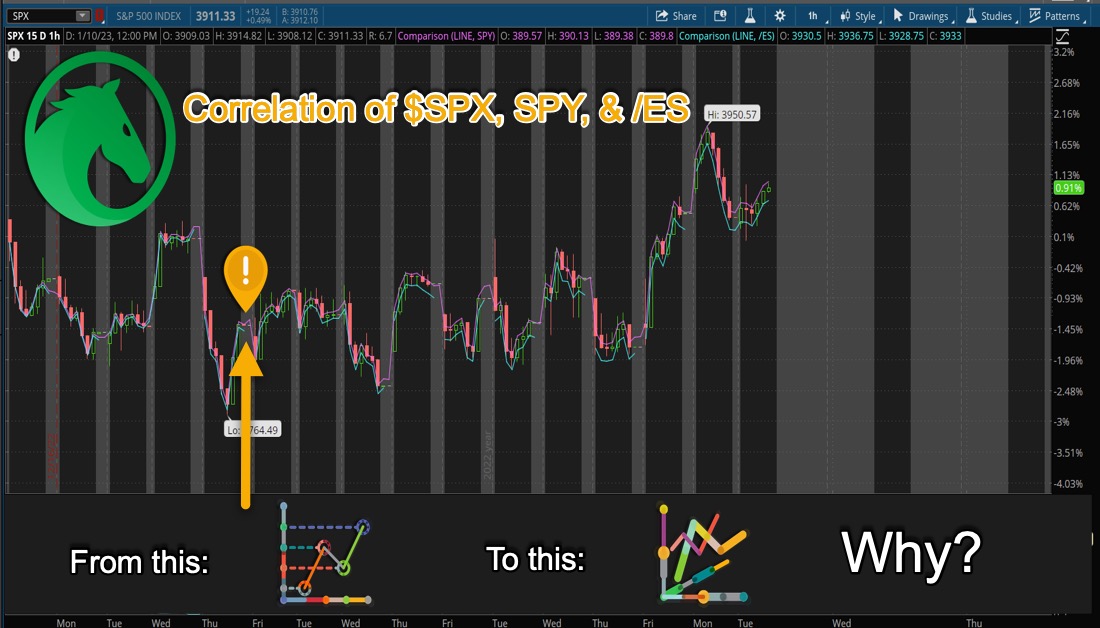Click the Hi 3950.57 price bubble

pos(733,114)
